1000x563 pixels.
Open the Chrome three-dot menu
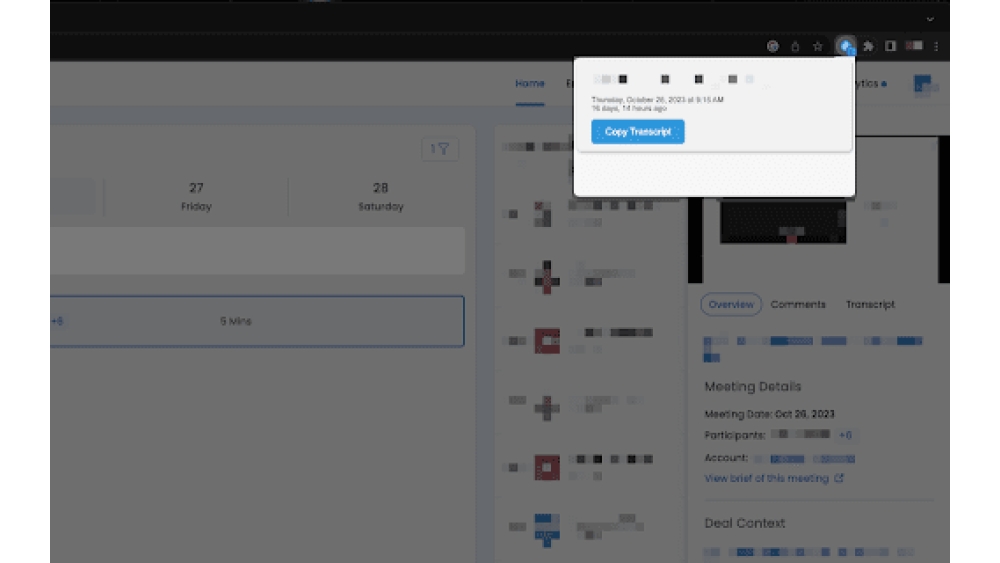pos(936,46)
